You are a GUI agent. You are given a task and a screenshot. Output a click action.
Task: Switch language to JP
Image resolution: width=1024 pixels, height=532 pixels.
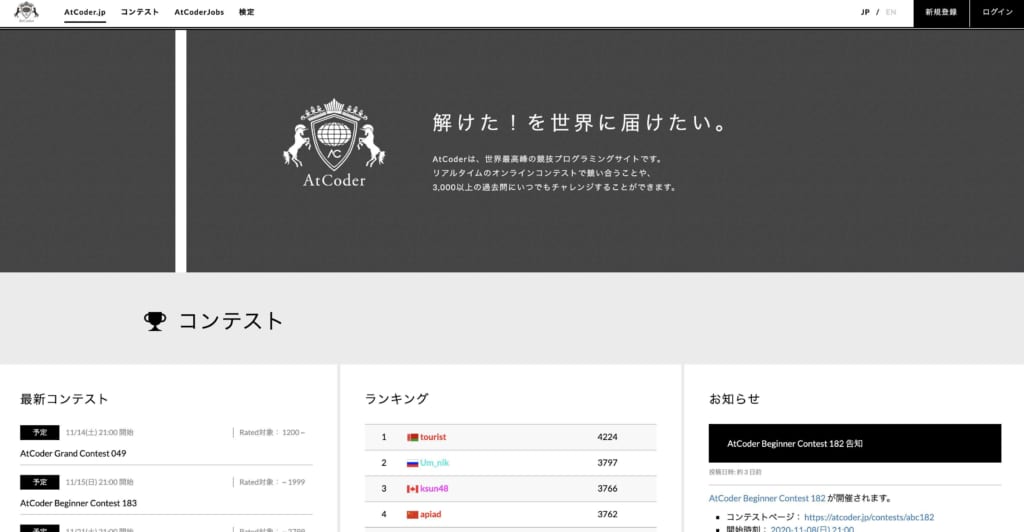tap(865, 12)
